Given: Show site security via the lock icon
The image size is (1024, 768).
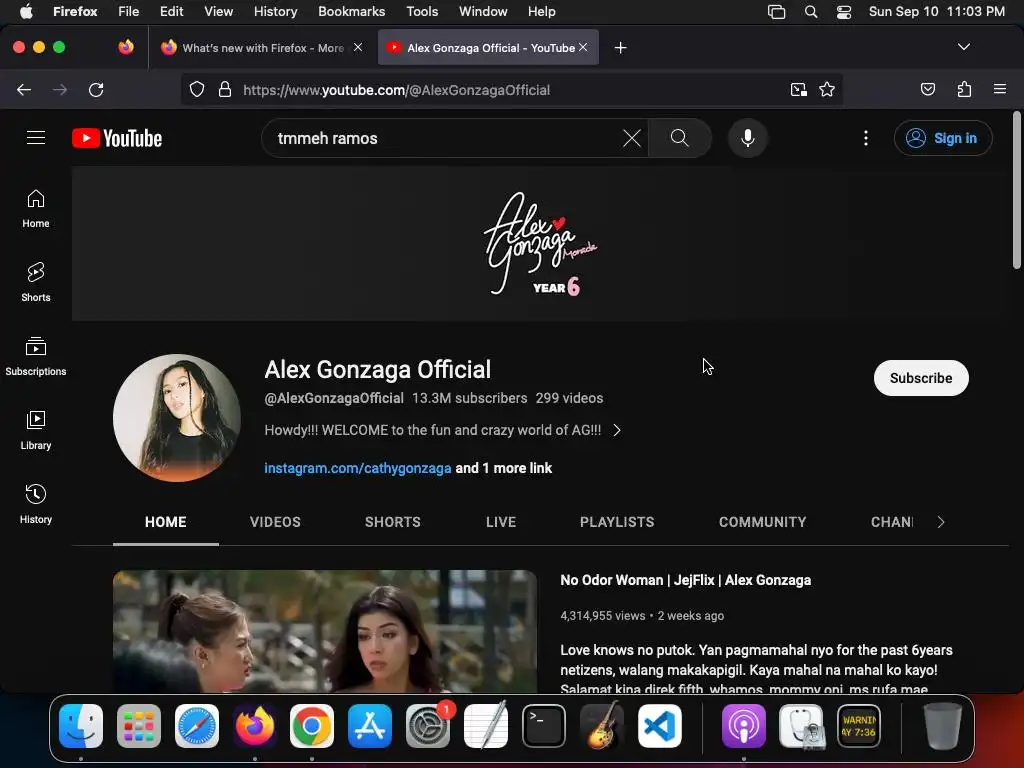Looking at the screenshot, I should tap(225, 89).
